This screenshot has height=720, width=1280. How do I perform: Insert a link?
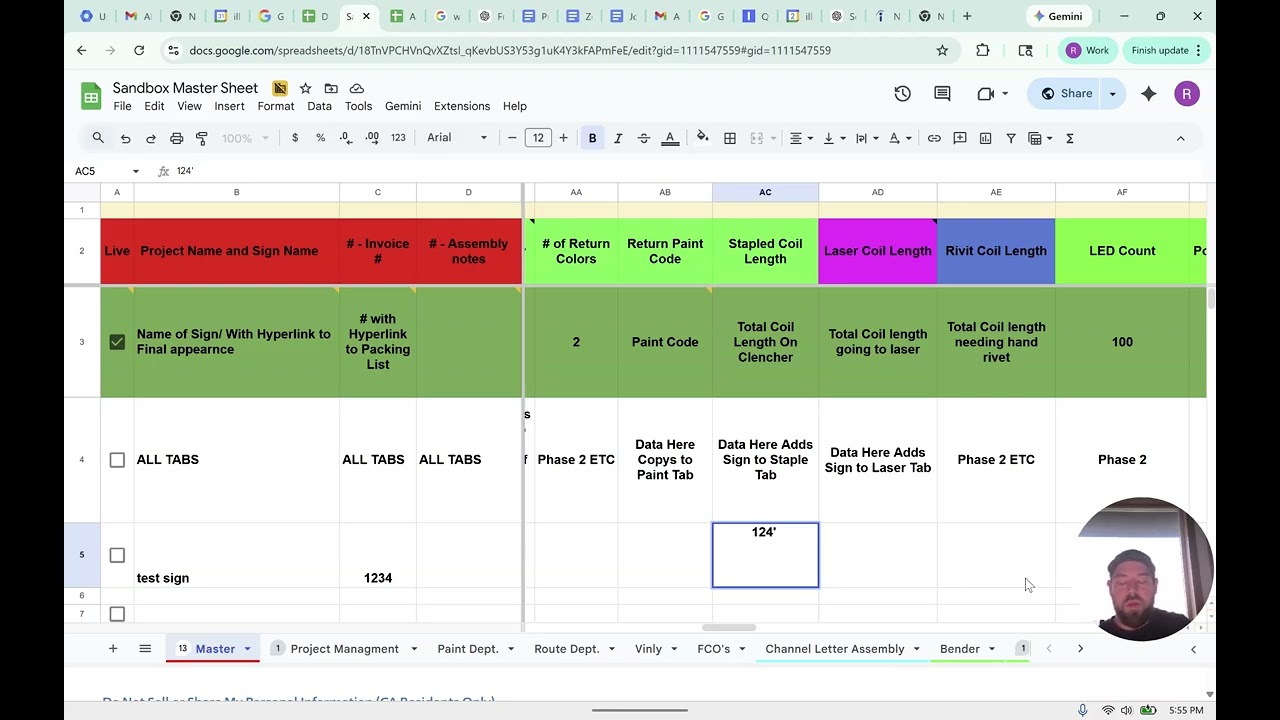934,138
